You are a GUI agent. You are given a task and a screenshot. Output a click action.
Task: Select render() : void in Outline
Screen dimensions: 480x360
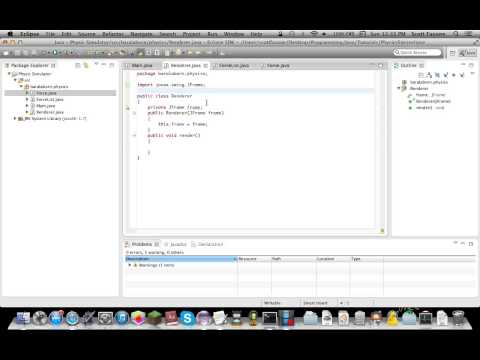427,108
